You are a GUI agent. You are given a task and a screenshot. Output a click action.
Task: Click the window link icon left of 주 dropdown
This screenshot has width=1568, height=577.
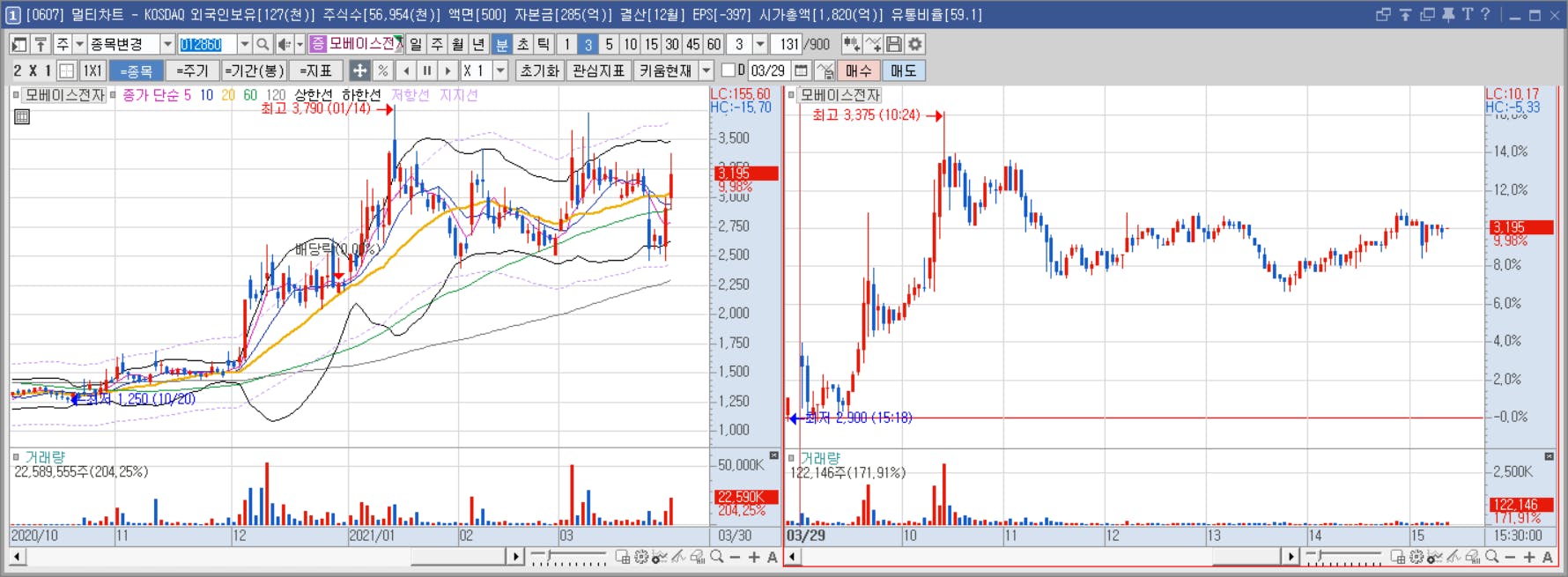[x=19, y=44]
